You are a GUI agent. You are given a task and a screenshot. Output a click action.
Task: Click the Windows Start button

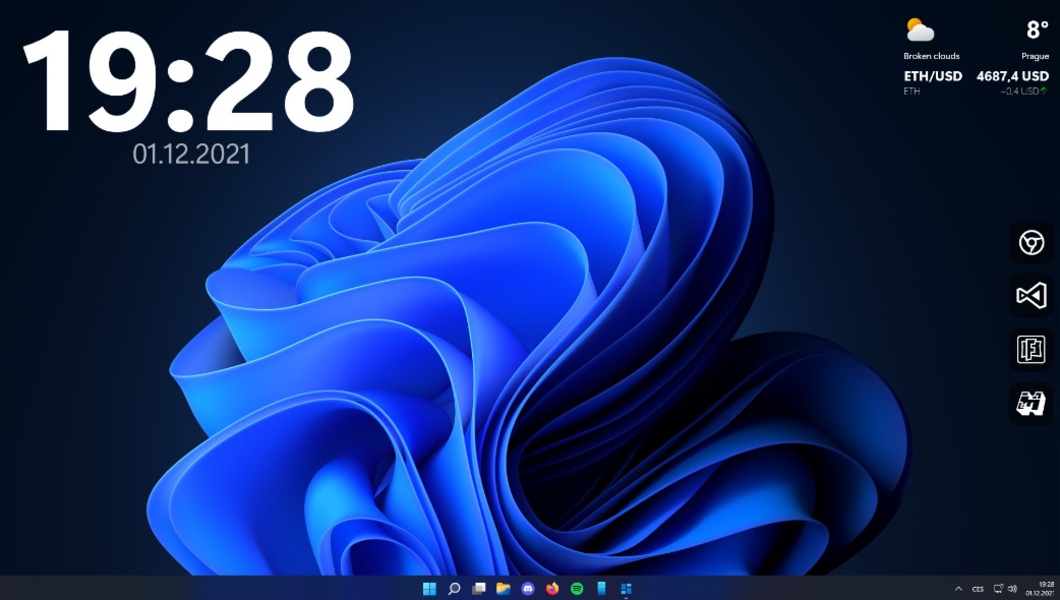430,588
